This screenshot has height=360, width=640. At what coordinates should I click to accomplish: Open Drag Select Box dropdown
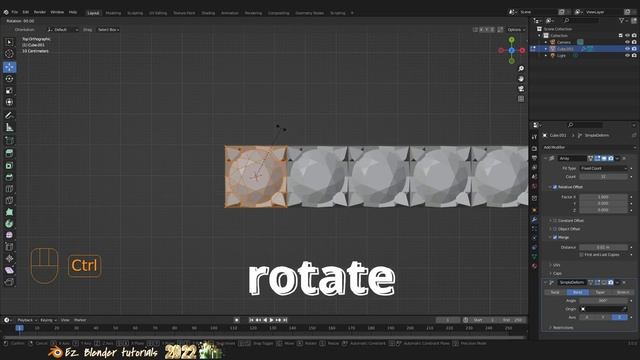pyautogui.click(x=108, y=30)
